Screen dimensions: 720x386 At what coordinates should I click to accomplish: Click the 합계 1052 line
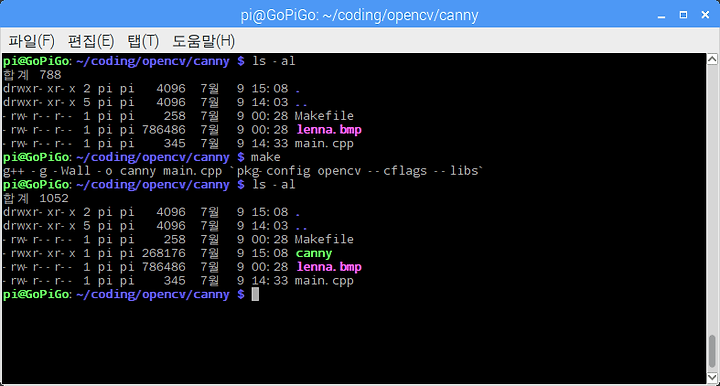tap(36, 198)
